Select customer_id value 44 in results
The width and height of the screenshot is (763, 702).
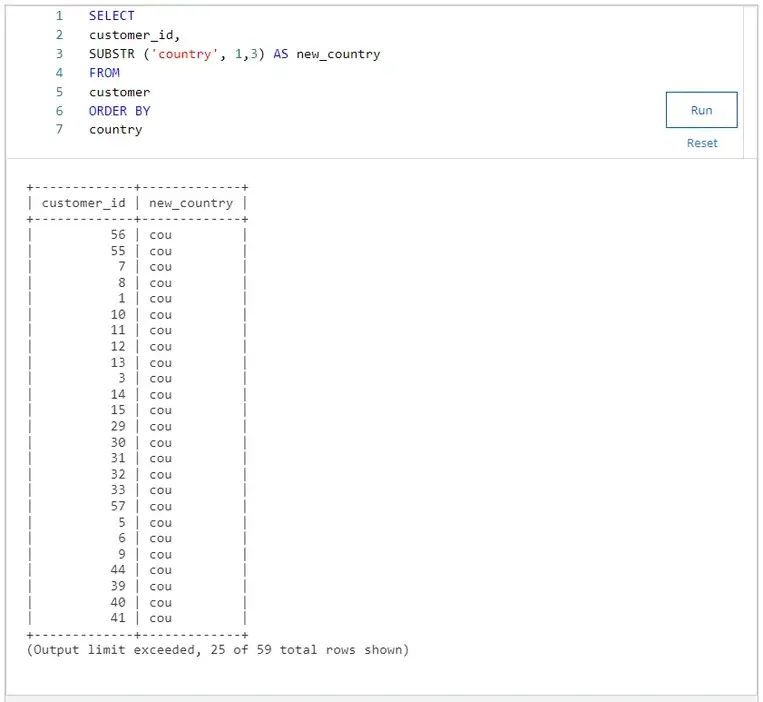(x=118, y=569)
